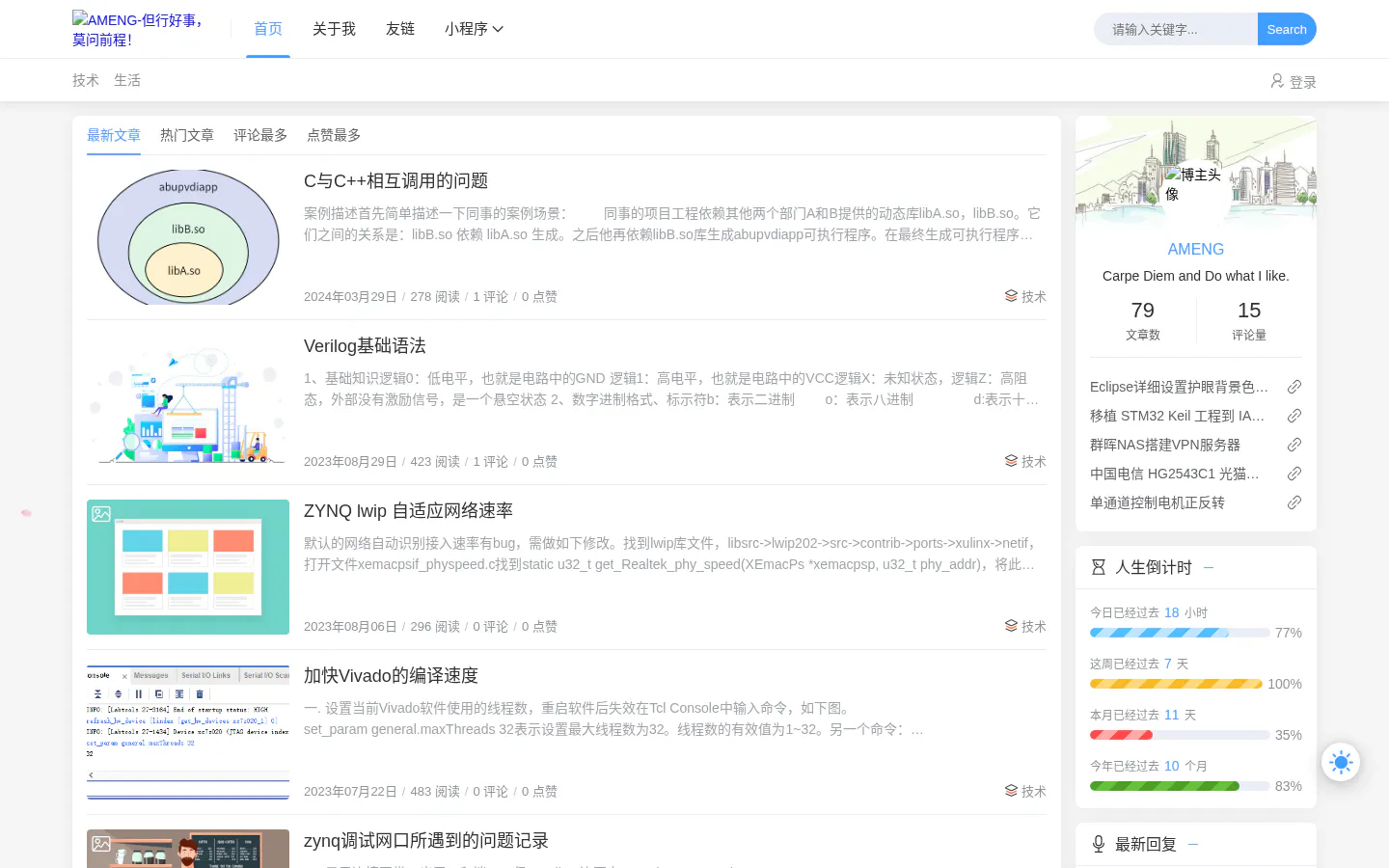Click the user login icon
The width and height of the screenshot is (1389, 868).
tap(1277, 81)
